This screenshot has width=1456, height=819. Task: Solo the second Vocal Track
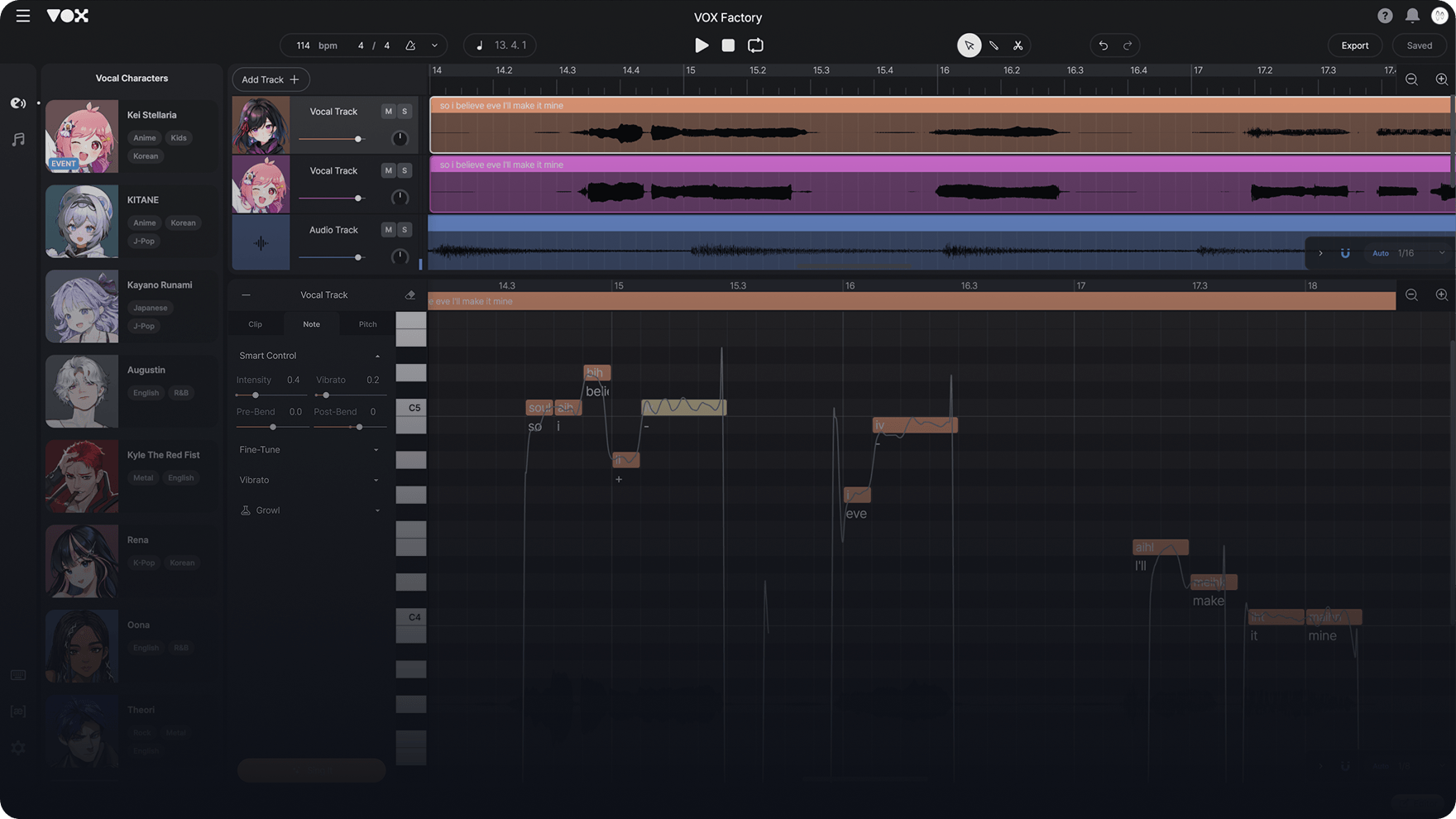(405, 170)
